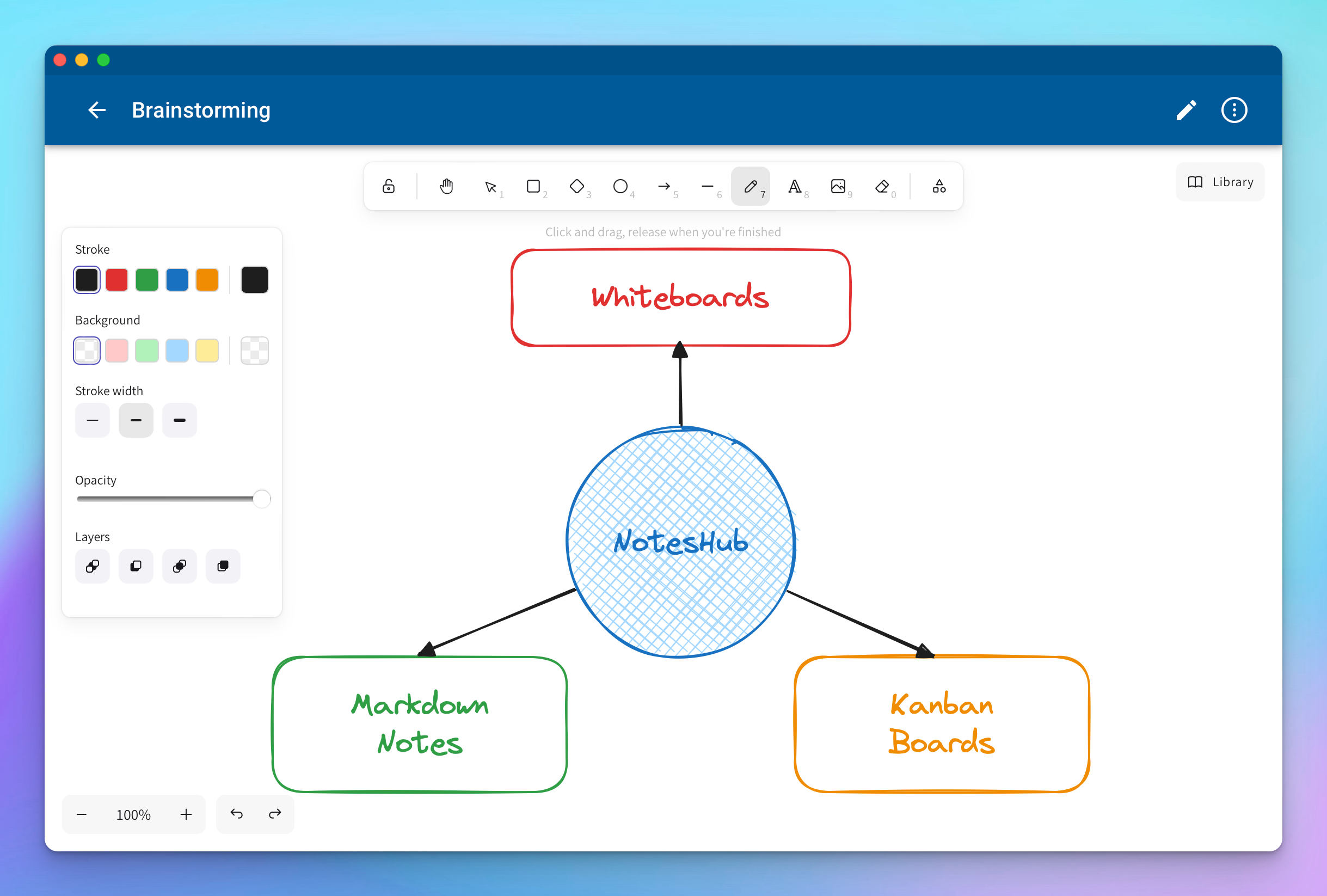Toggle the second layer visibility icon
The height and width of the screenshot is (896, 1327).
click(x=135, y=566)
